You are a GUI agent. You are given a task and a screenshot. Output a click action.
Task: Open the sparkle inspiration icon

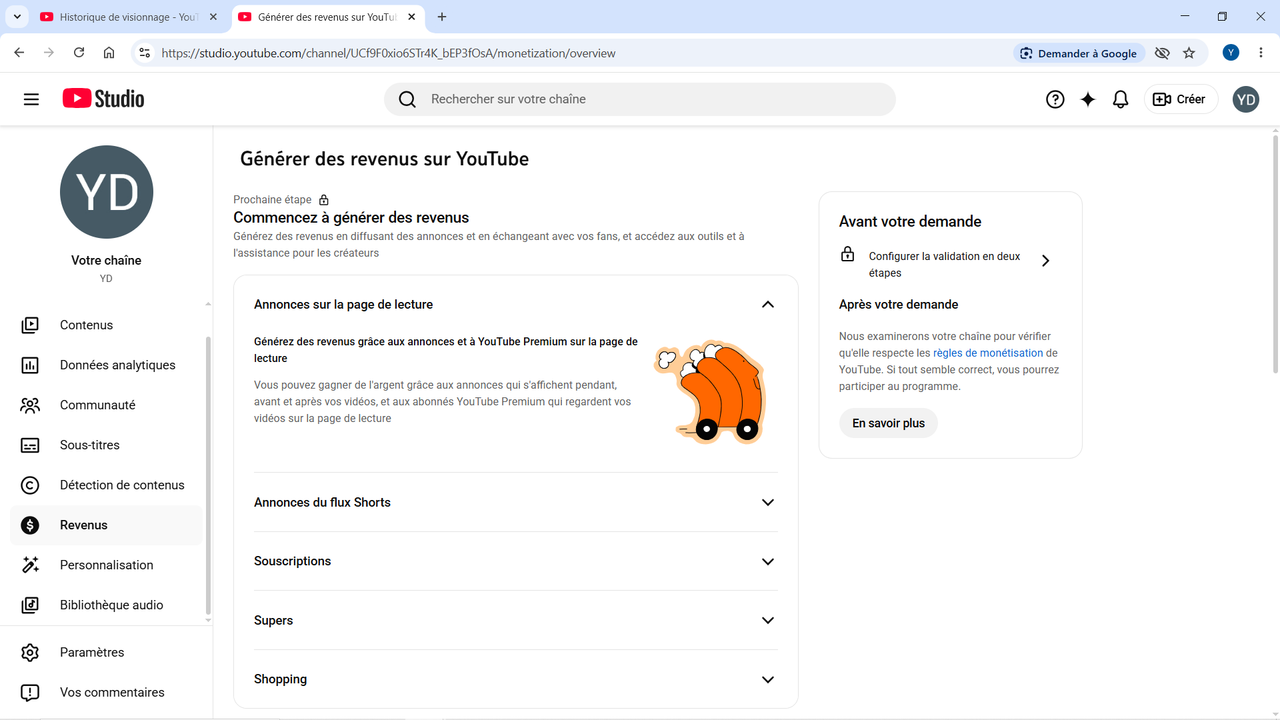[x=1088, y=99]
